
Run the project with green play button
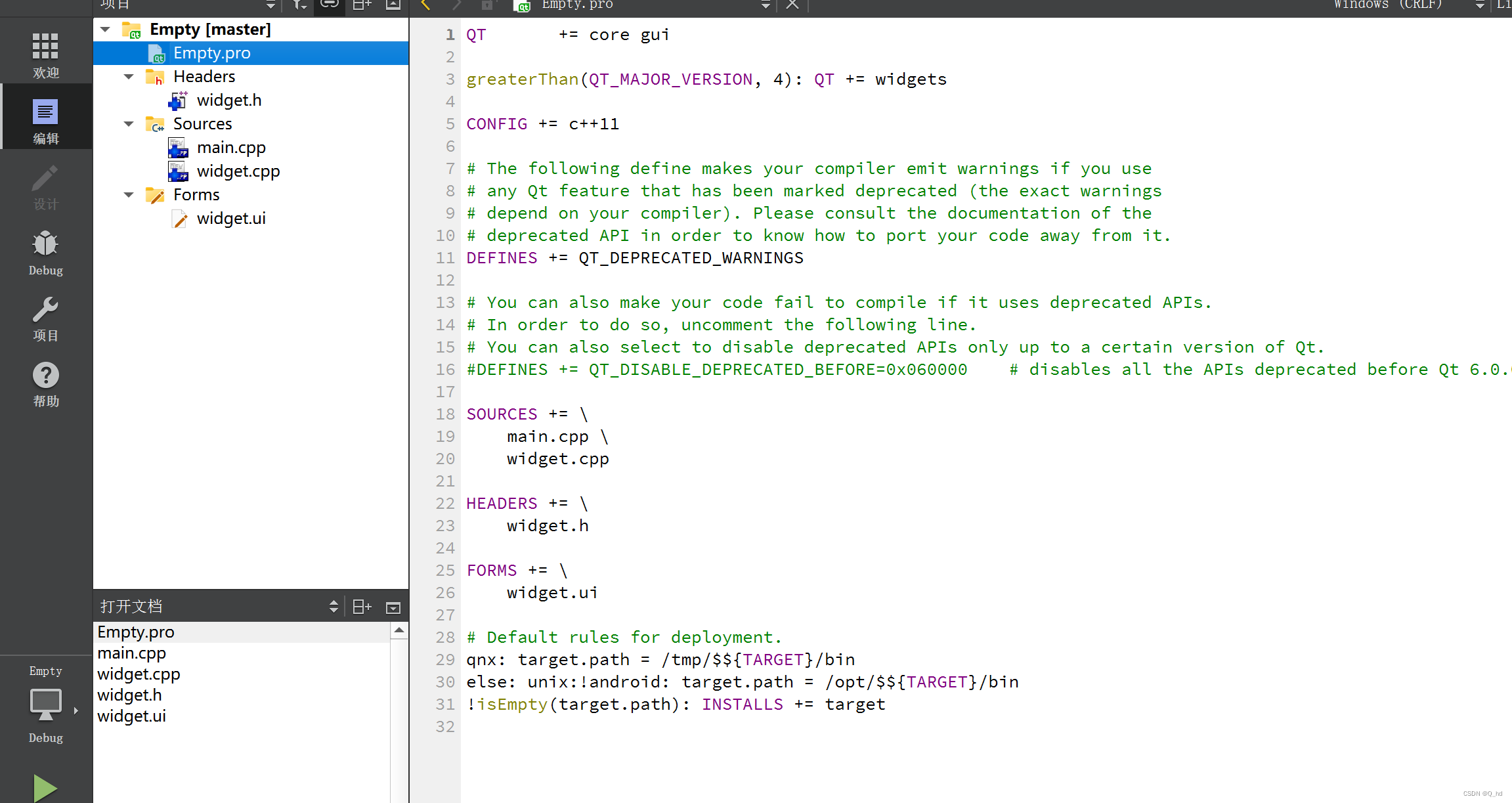[x=45, y=788]
